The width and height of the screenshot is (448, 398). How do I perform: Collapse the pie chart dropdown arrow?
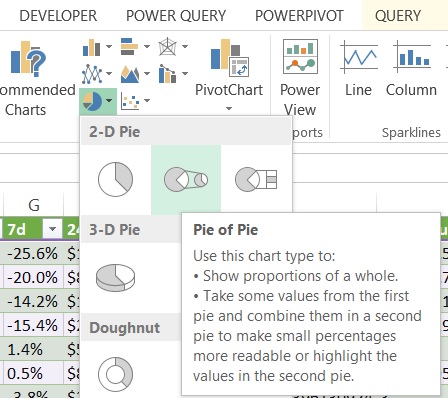109,100
